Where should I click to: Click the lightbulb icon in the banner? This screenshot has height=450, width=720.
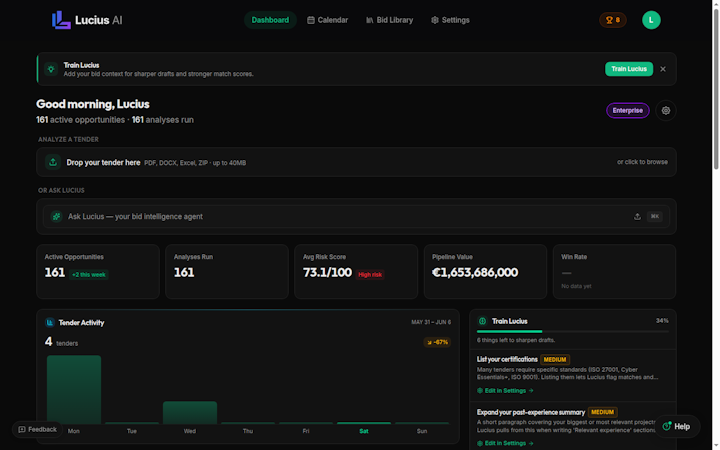pos(51,69)
